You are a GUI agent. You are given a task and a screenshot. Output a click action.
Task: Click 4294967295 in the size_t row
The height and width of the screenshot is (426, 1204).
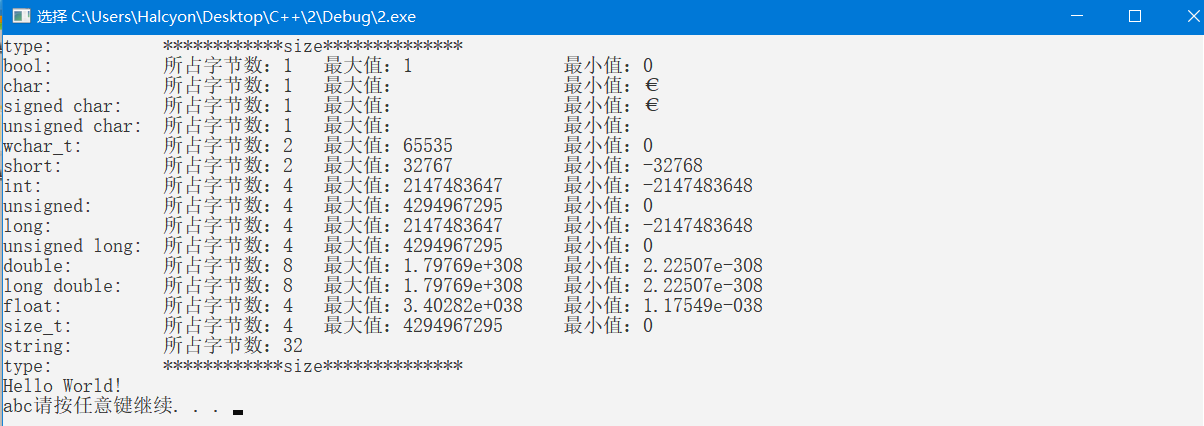453,326
